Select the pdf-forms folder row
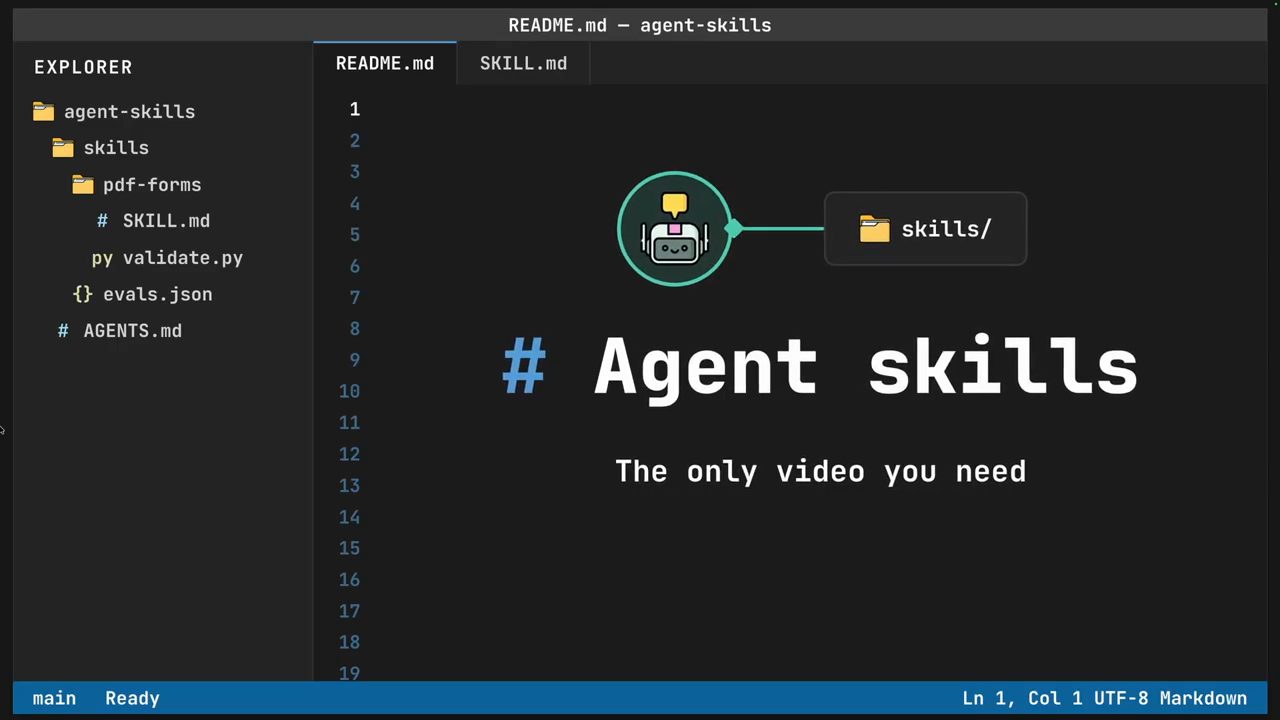 [x=163, y=184]
